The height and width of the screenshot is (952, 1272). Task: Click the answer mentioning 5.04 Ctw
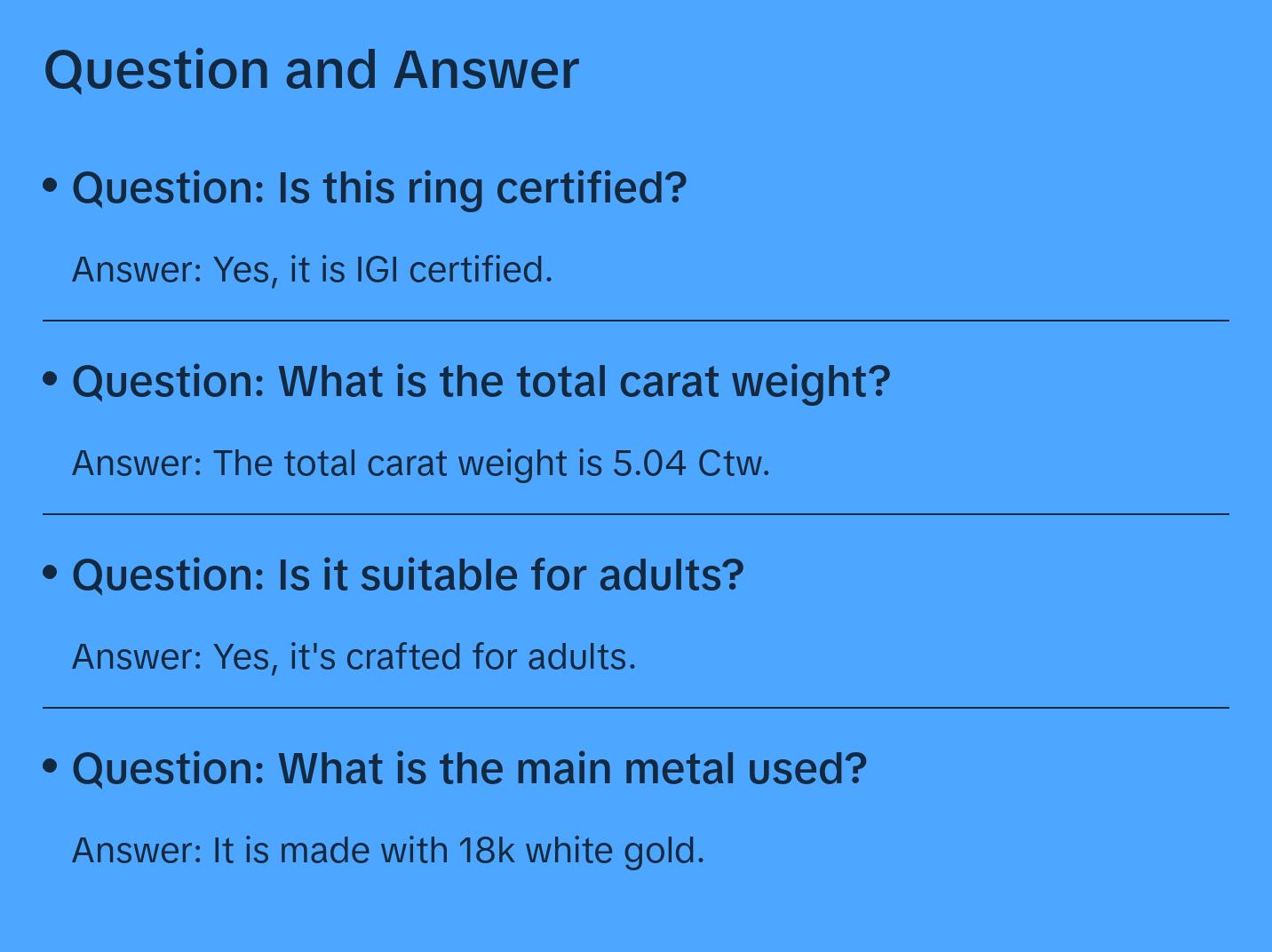click(x=420, y=463)
